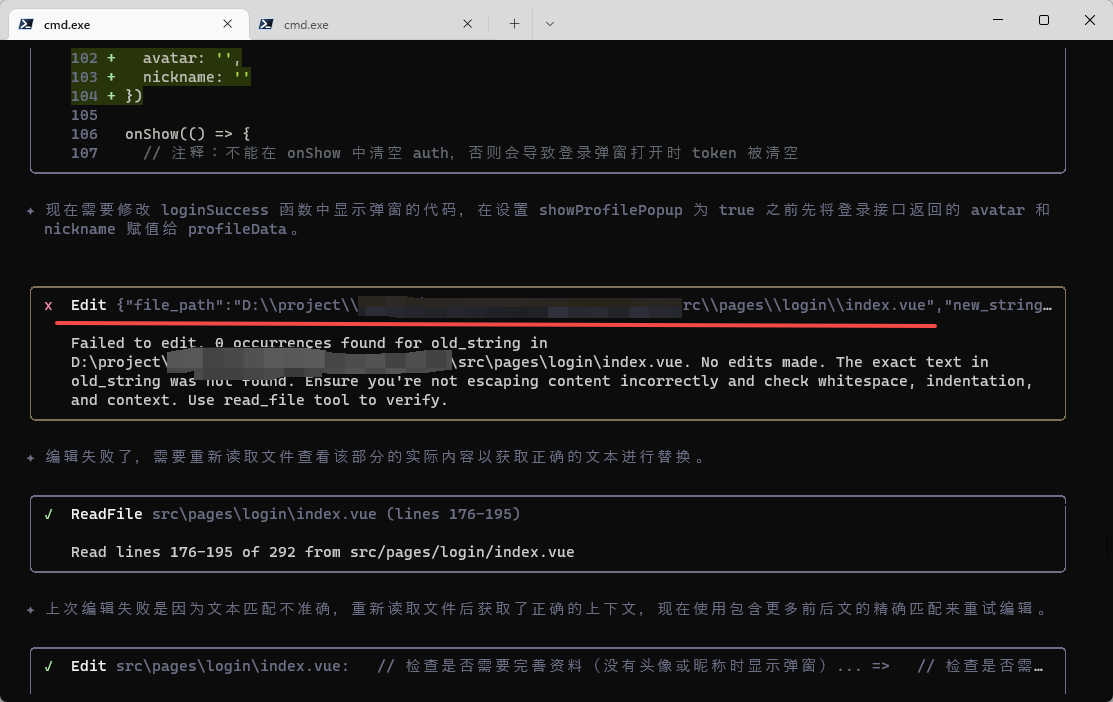Close the second cmd.exe tab
The image size is (1113, 702).
(467, 23)
